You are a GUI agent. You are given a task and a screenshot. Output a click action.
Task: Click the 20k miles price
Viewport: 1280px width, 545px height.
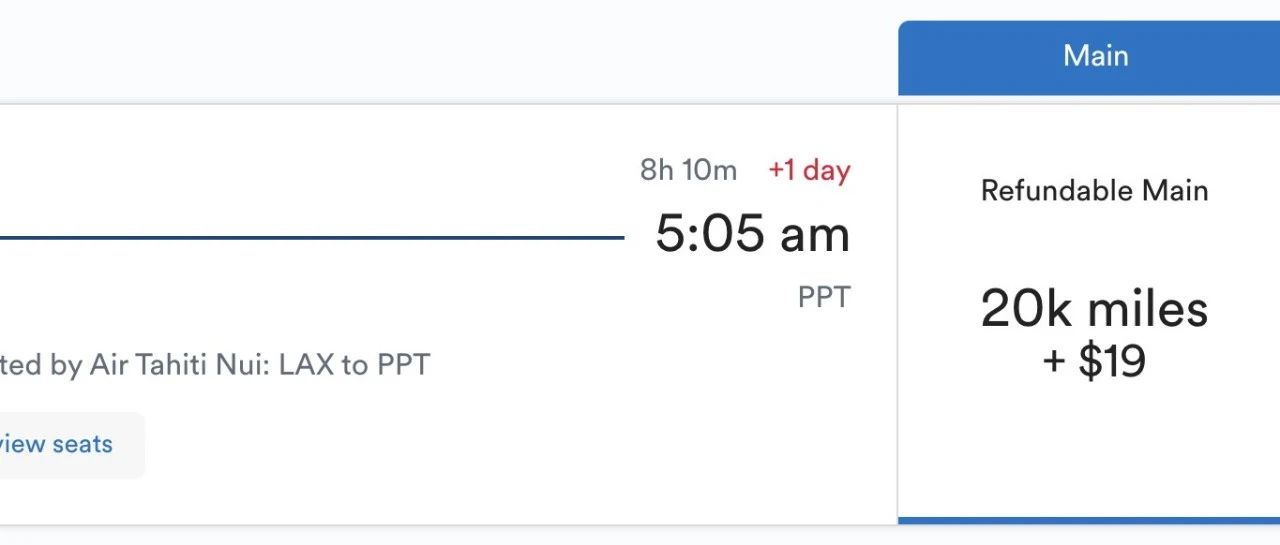[x=1094, y=309]
